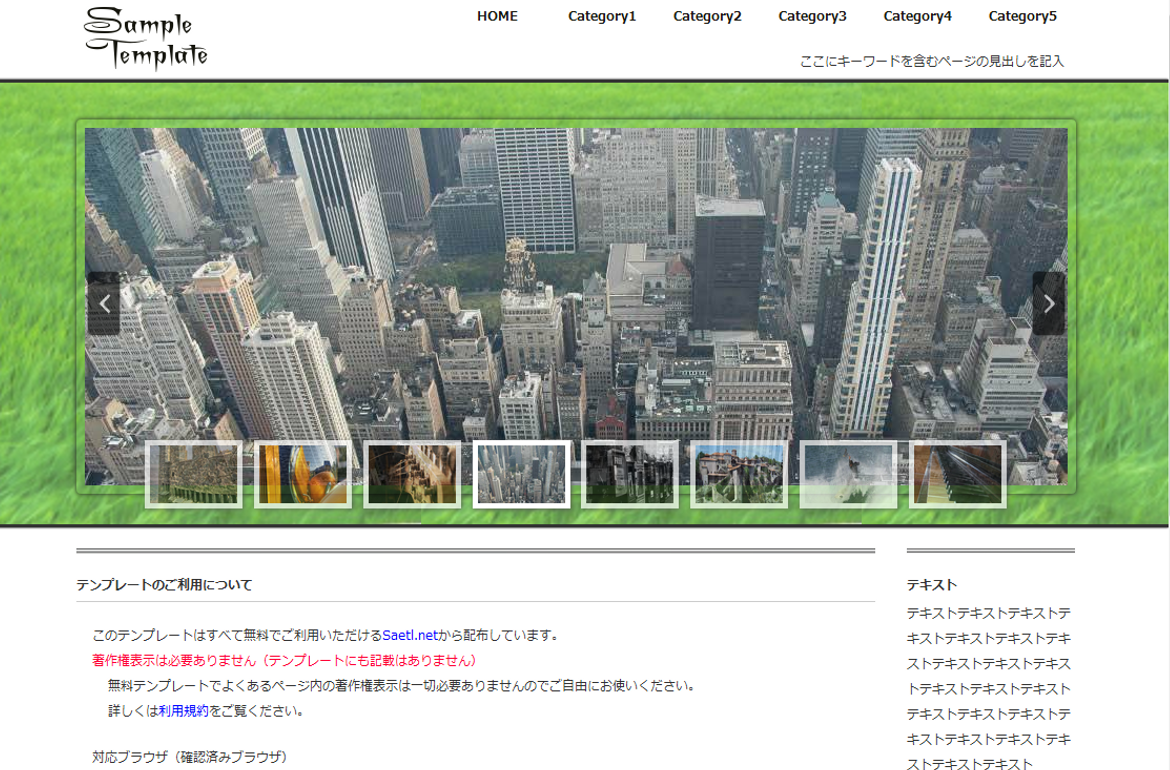Show the blue-sky hillside house thumbnail
Screen dimensions: 1170x770
pos(739,474)
